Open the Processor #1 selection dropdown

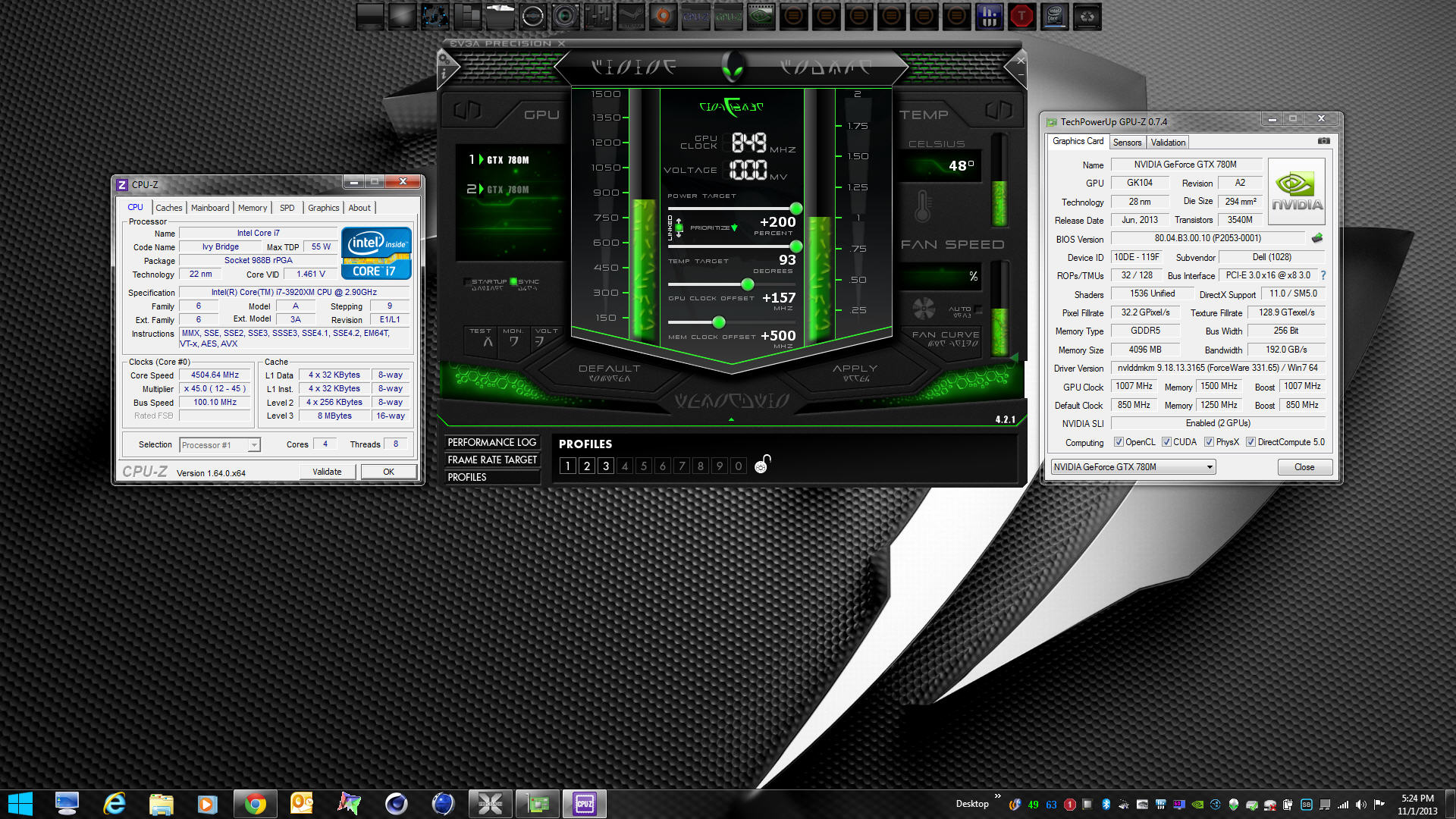pyautogui.click(x=220, y=445)
